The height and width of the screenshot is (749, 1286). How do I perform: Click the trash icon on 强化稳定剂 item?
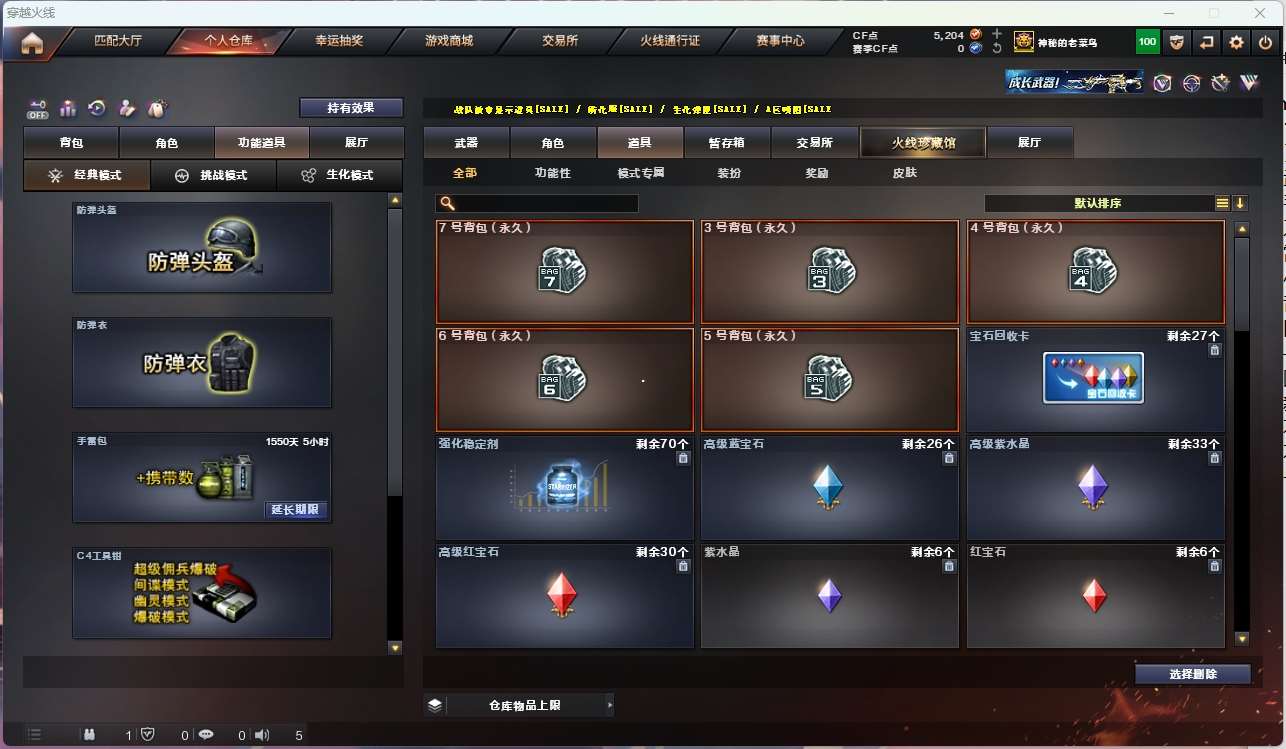pos(683,458)
